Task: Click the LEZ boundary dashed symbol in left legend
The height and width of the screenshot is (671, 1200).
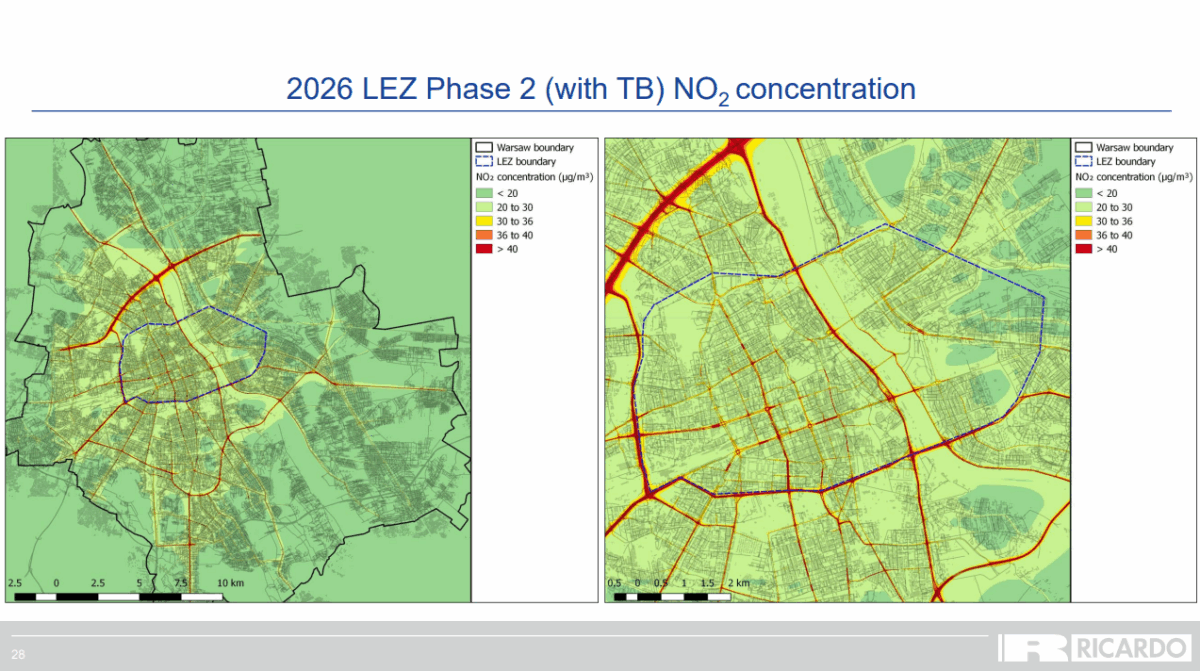Action: pyautogui.click(x=484, y=161)
